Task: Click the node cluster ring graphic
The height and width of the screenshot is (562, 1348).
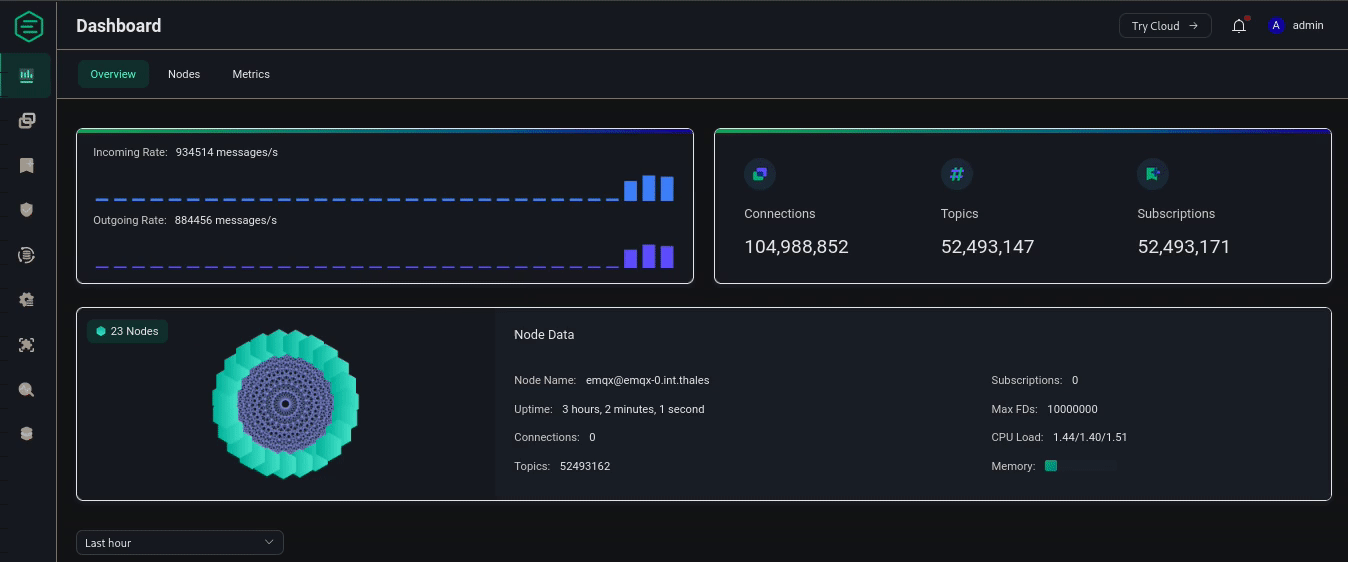Action: tap(286, 403)
